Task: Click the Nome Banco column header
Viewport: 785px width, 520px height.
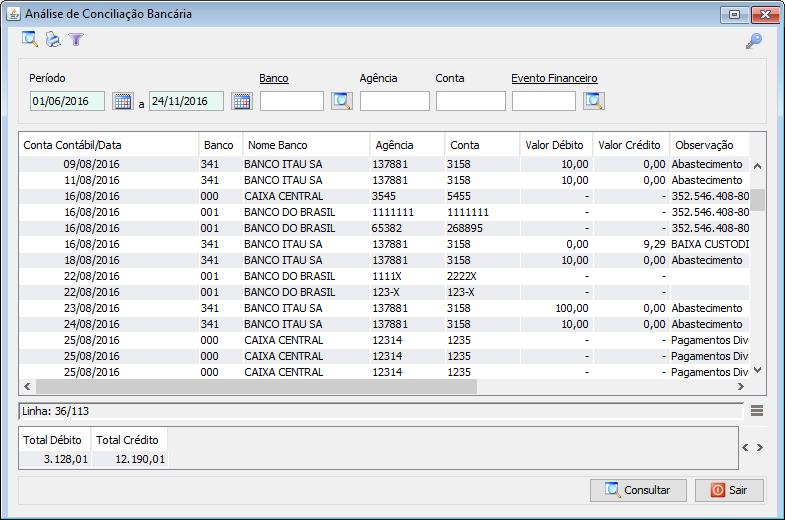Action: 306,145
